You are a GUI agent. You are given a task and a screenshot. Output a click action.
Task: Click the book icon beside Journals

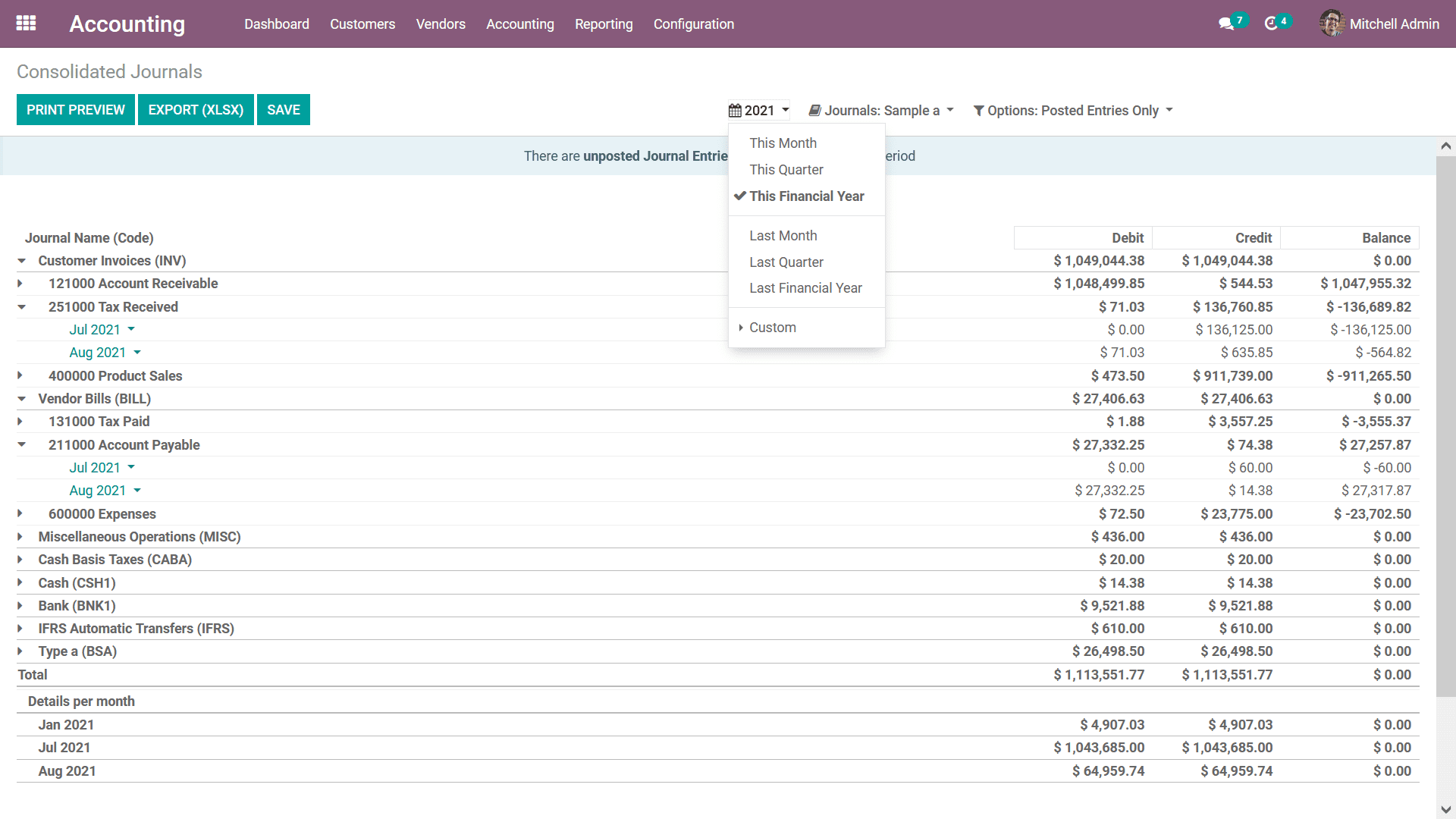(x=814, y=111)
